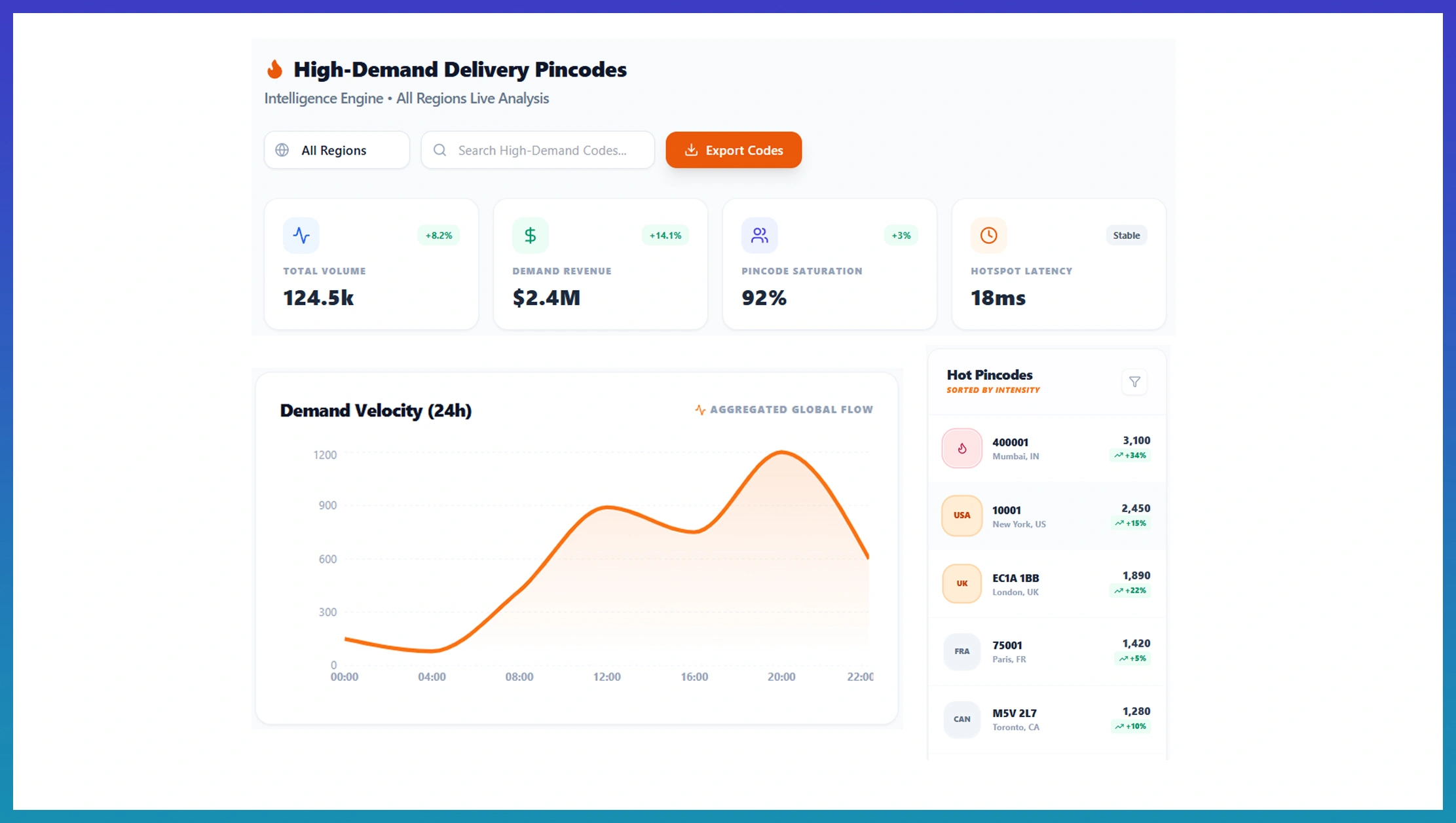Click the Total Volume activity pulse icon
This screenshot has width=1456, height=823.
point(301,235)
